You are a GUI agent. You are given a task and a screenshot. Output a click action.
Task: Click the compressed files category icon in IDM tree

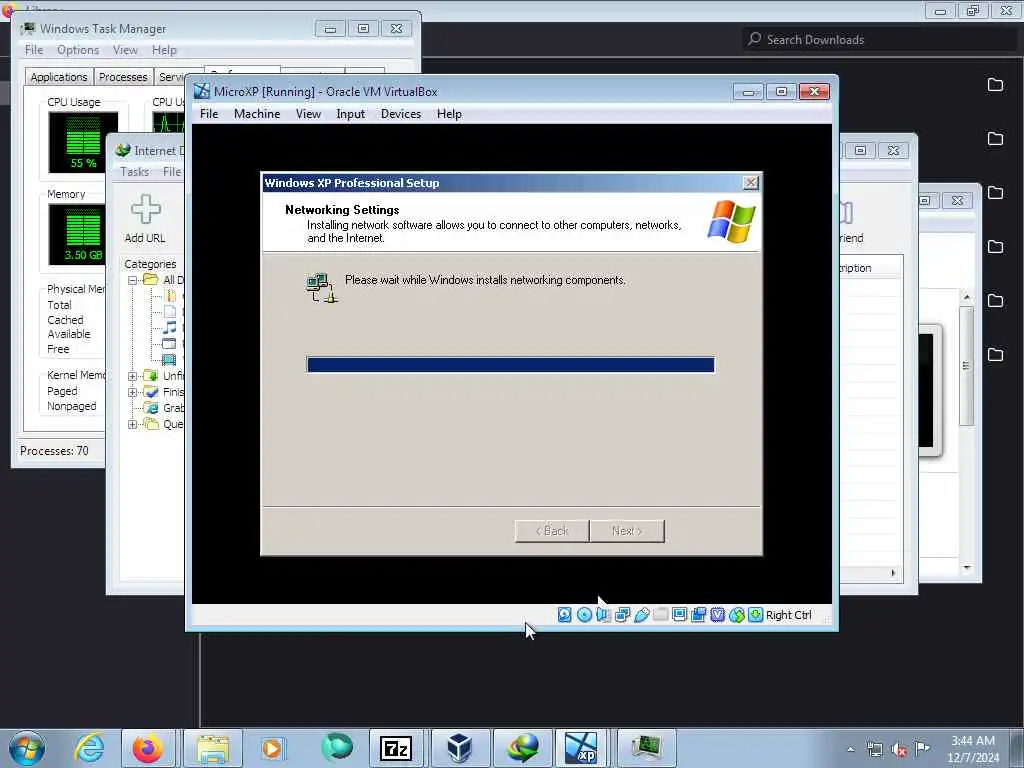171,296
